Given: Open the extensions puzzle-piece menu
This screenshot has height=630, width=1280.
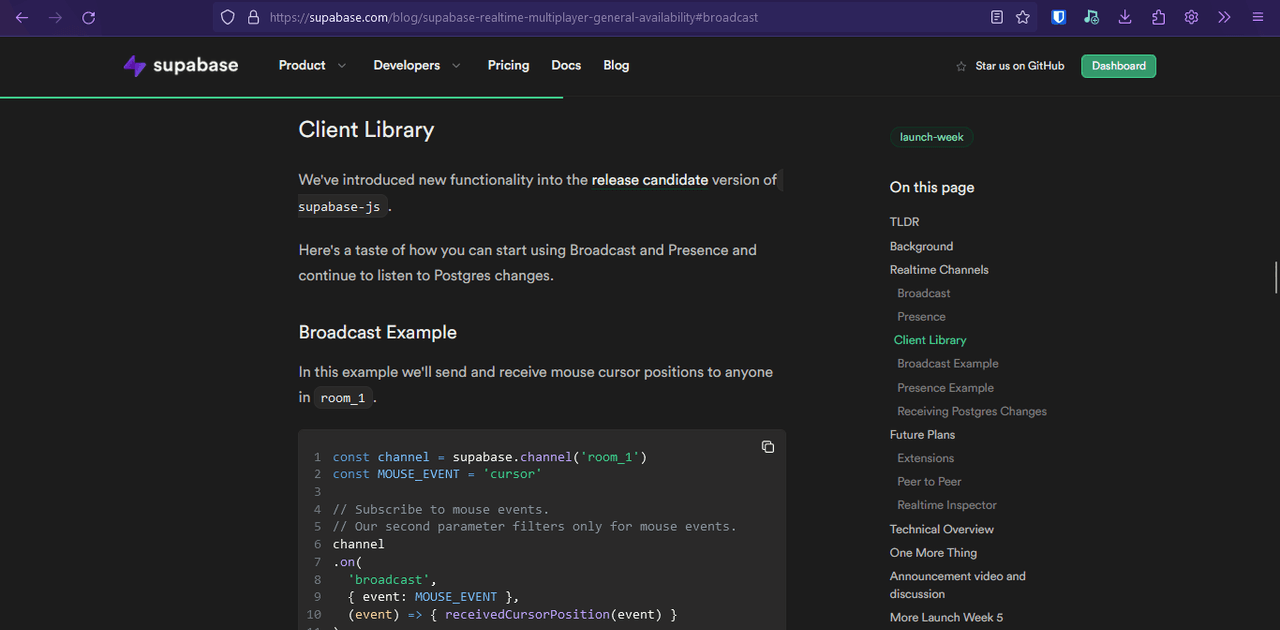Looking at the screenshot, I should [x=1158, y=17].
